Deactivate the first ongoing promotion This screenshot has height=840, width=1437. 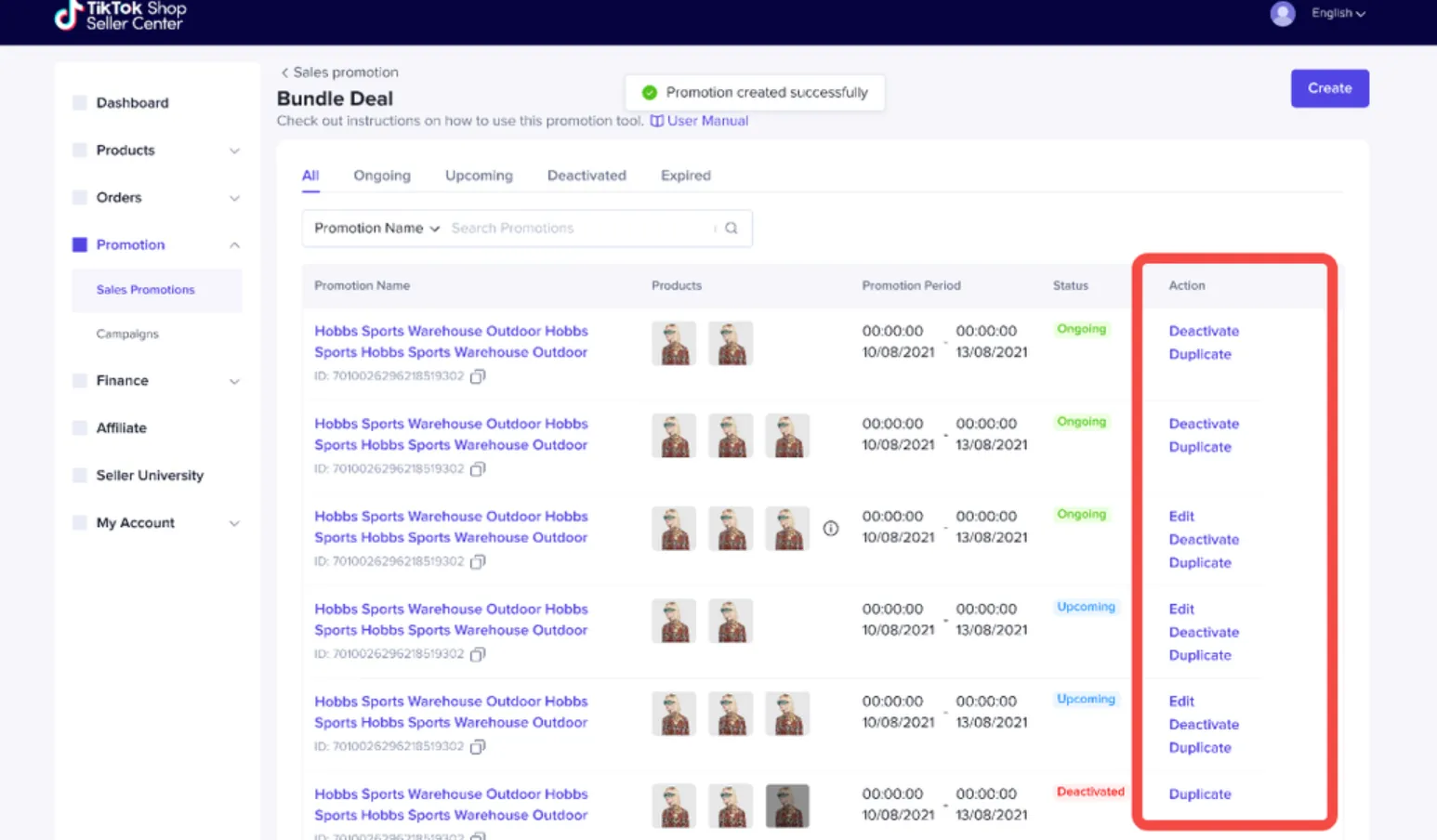pyautogui.click(x=1204, y=331)
